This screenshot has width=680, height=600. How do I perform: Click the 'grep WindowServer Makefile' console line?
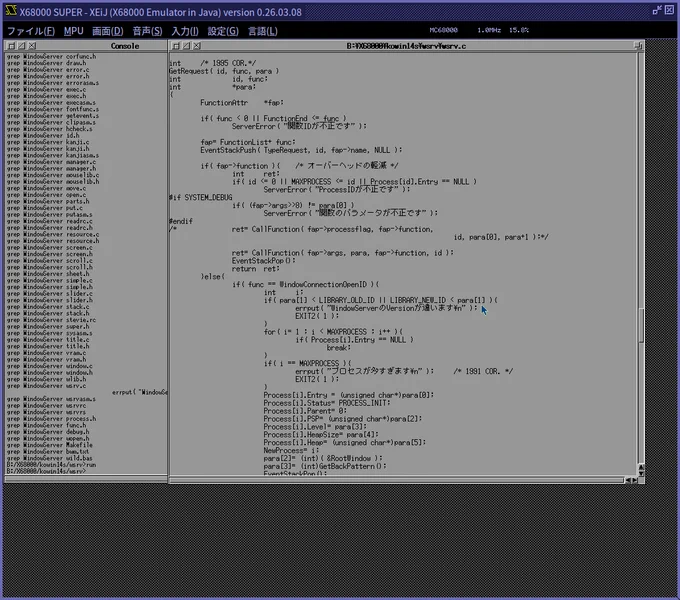pos(49,445)
